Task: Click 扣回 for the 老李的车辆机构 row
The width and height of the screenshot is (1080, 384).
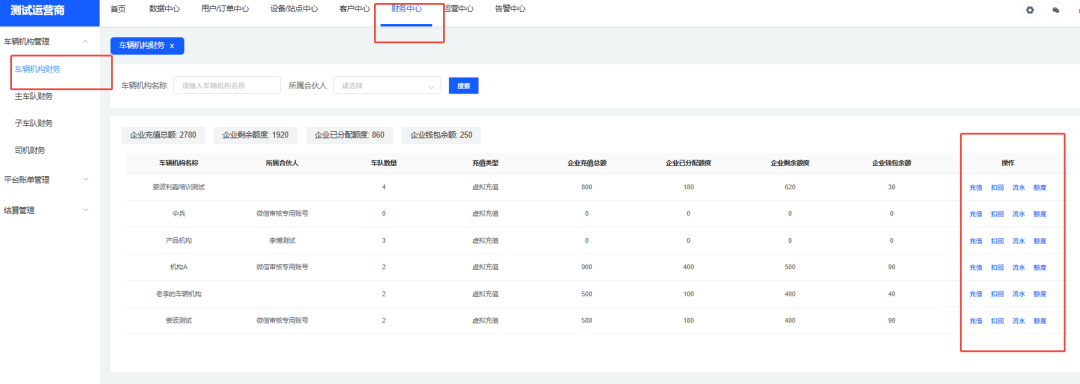Action: point(997,294)
